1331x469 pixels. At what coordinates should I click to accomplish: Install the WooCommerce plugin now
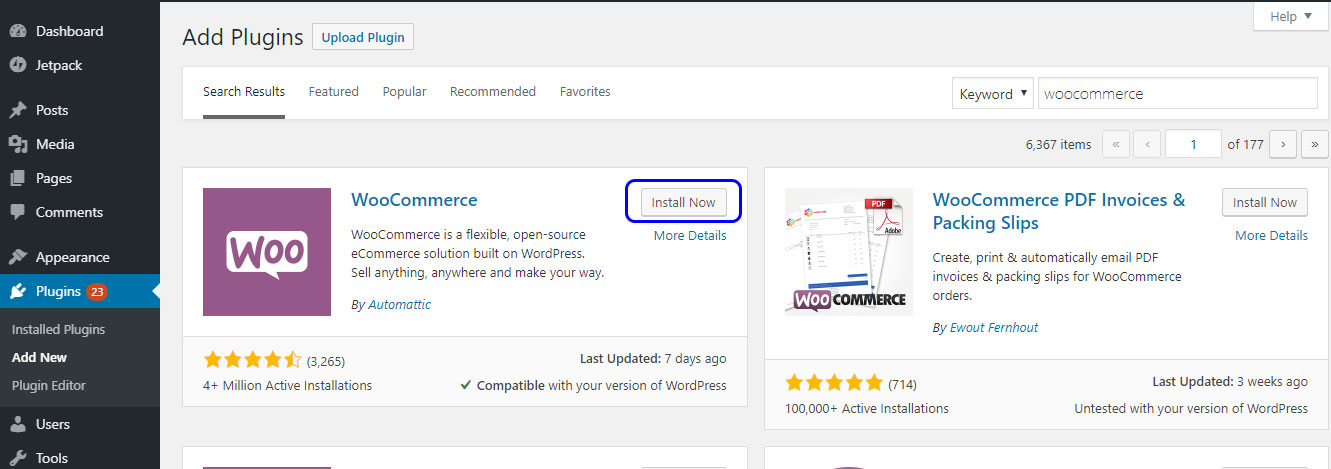coord(684,202)
